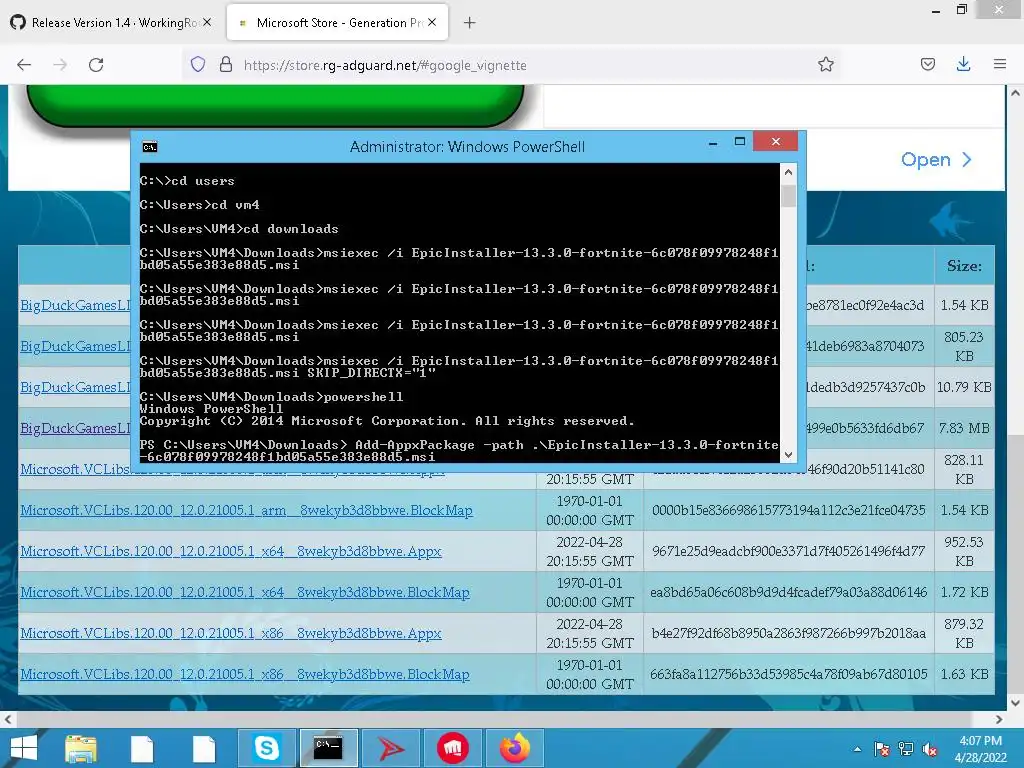Viewport: 1024px width, 768px height.
Task: Select the Microsoft Store Generation tab
Action: pos(337,23)
